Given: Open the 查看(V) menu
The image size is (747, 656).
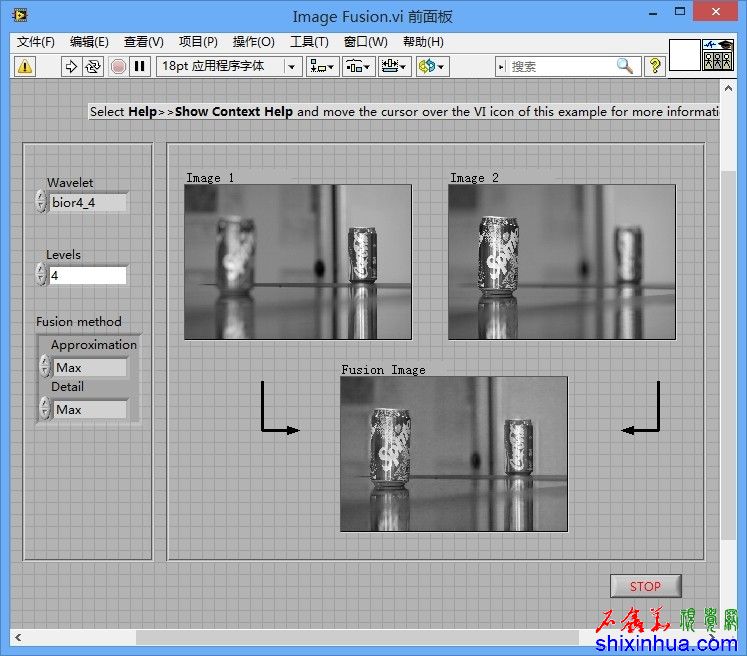Looking at the screenshot, I should 143,42.
